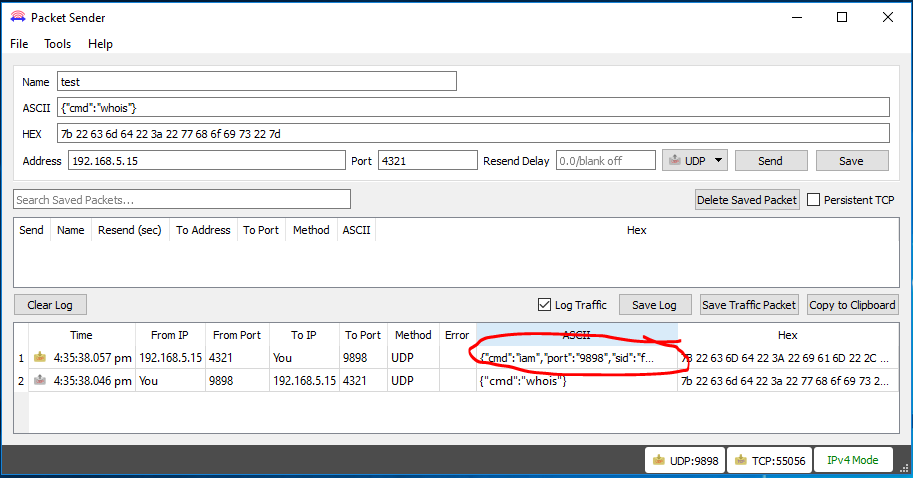Open the UDP protocol dropdown
This screenshot has width=913, height=478.
(x=695, y=161)
